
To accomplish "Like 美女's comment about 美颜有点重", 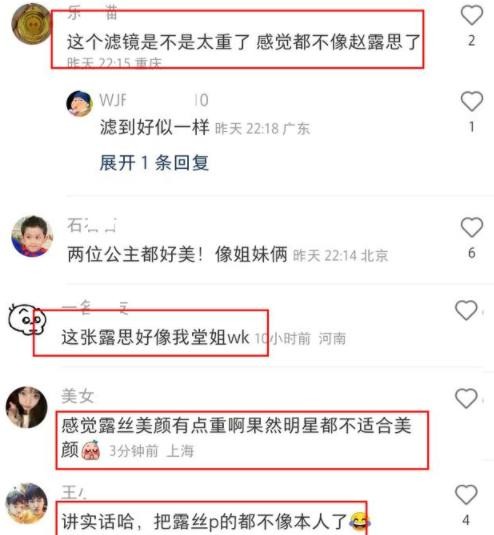I will point(466,398).
